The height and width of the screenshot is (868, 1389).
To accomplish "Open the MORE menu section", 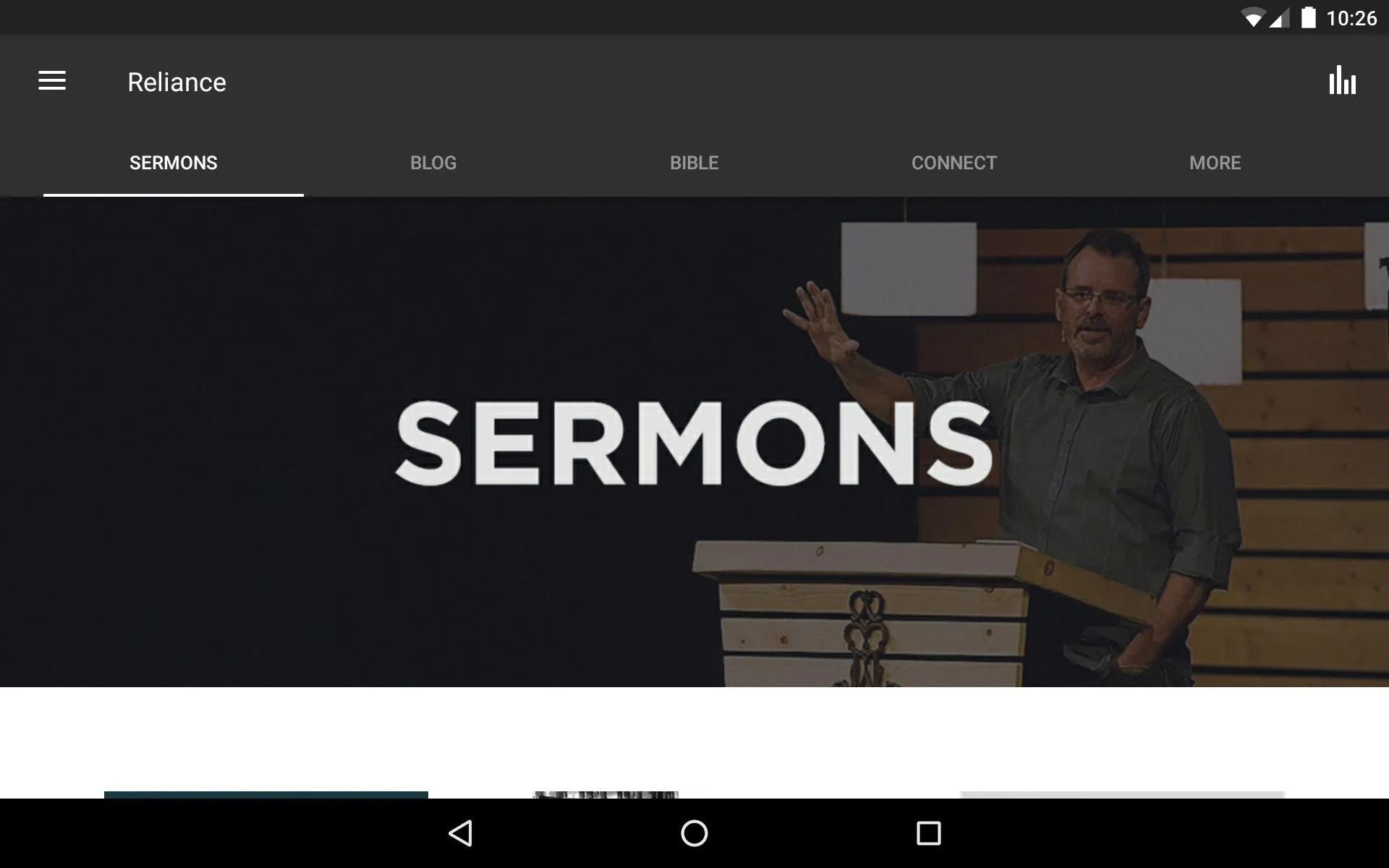I will pyautogui.click(x=1215, y=163).
